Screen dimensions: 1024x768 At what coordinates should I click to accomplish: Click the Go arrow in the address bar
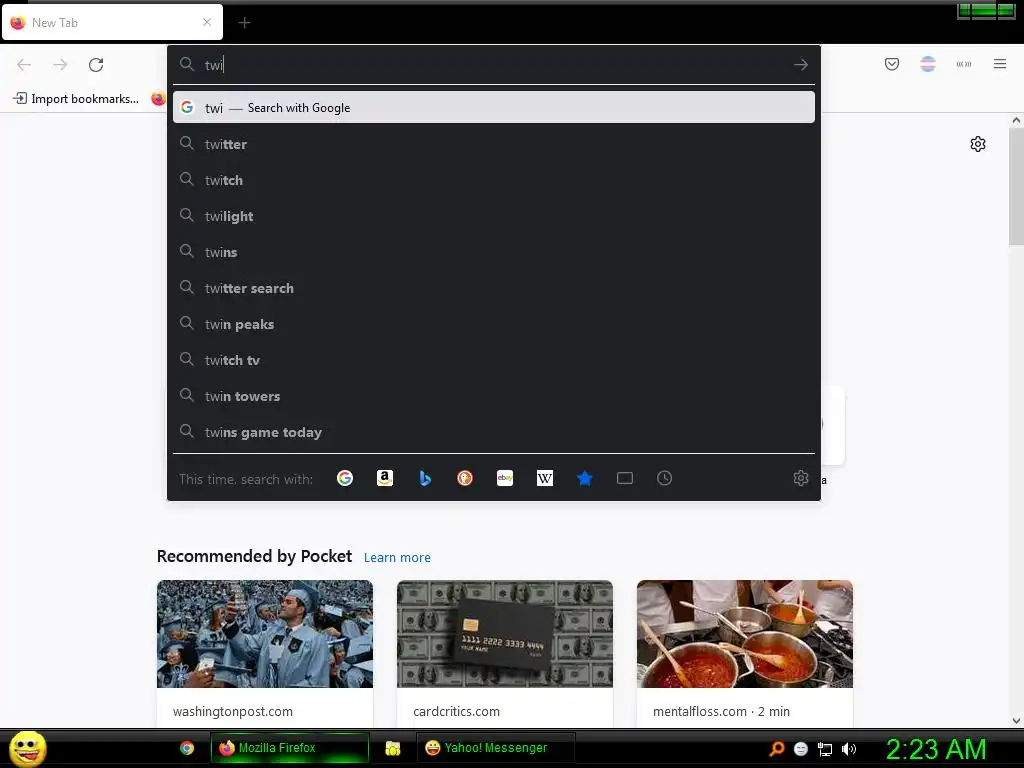(x=801, y=65)
